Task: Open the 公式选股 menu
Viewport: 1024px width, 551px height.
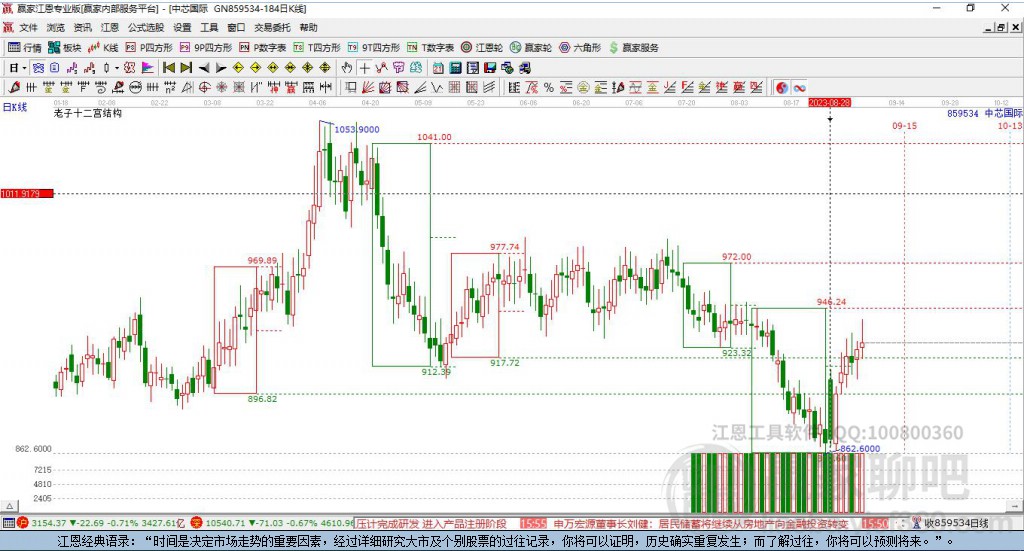Action: (146, 27)
